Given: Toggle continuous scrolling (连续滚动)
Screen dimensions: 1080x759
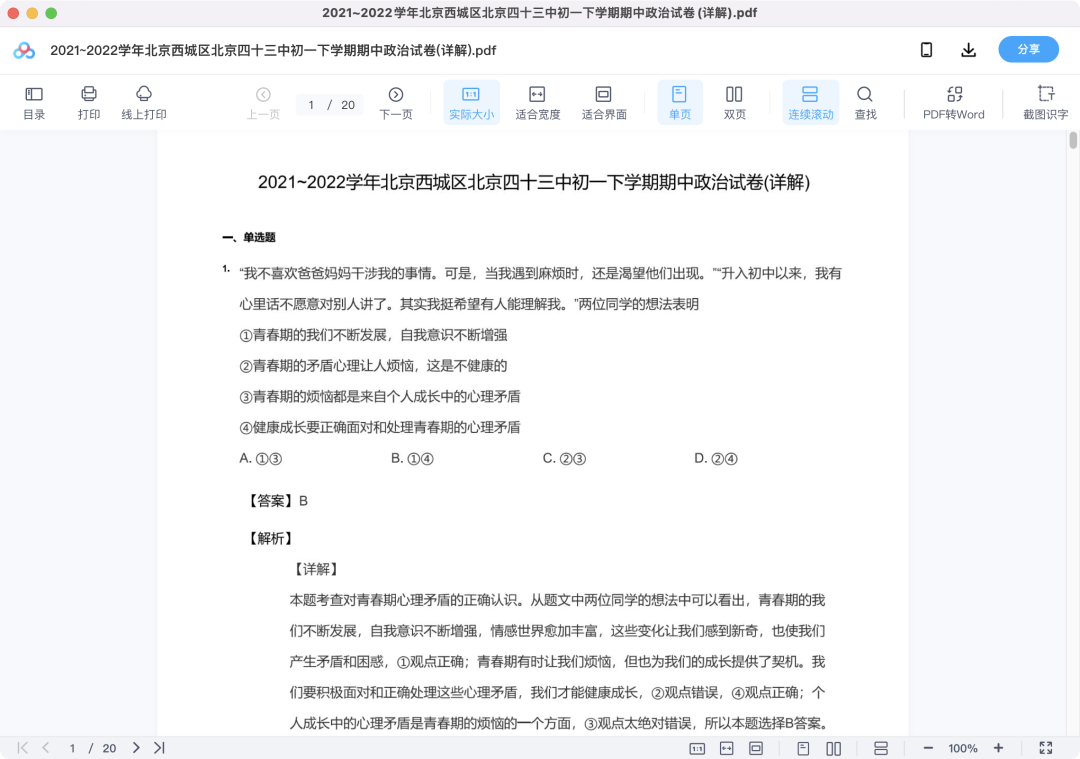Looking at the screenshot, I should coord(810,103).
